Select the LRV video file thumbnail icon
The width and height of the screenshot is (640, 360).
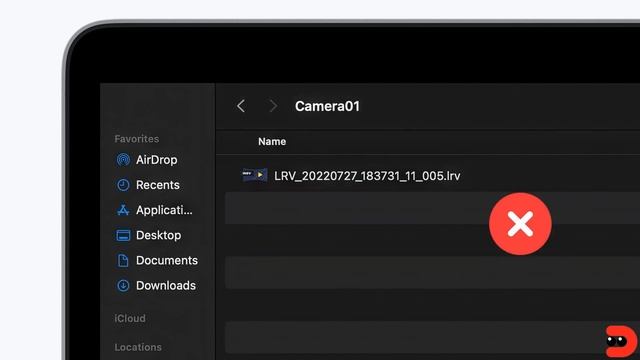click(255, 175)
